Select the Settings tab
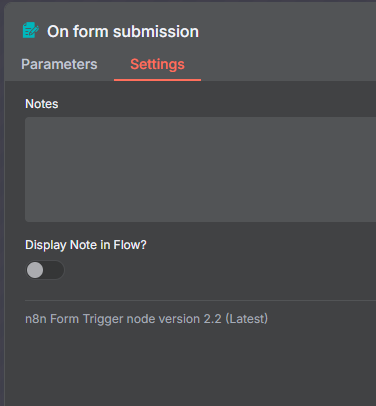The height and width of the screenshot is (406, 376). pyautogui.click(x=157, y=64)
